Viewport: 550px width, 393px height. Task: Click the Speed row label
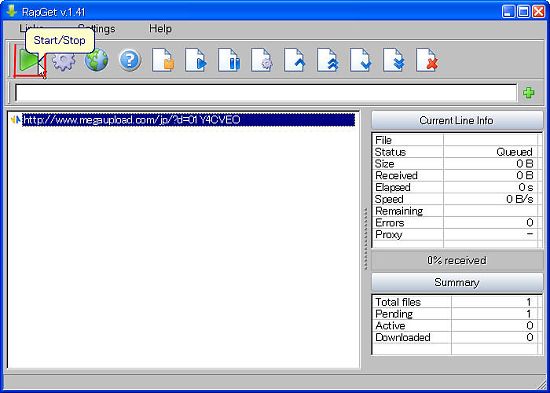tap(389, 199)
